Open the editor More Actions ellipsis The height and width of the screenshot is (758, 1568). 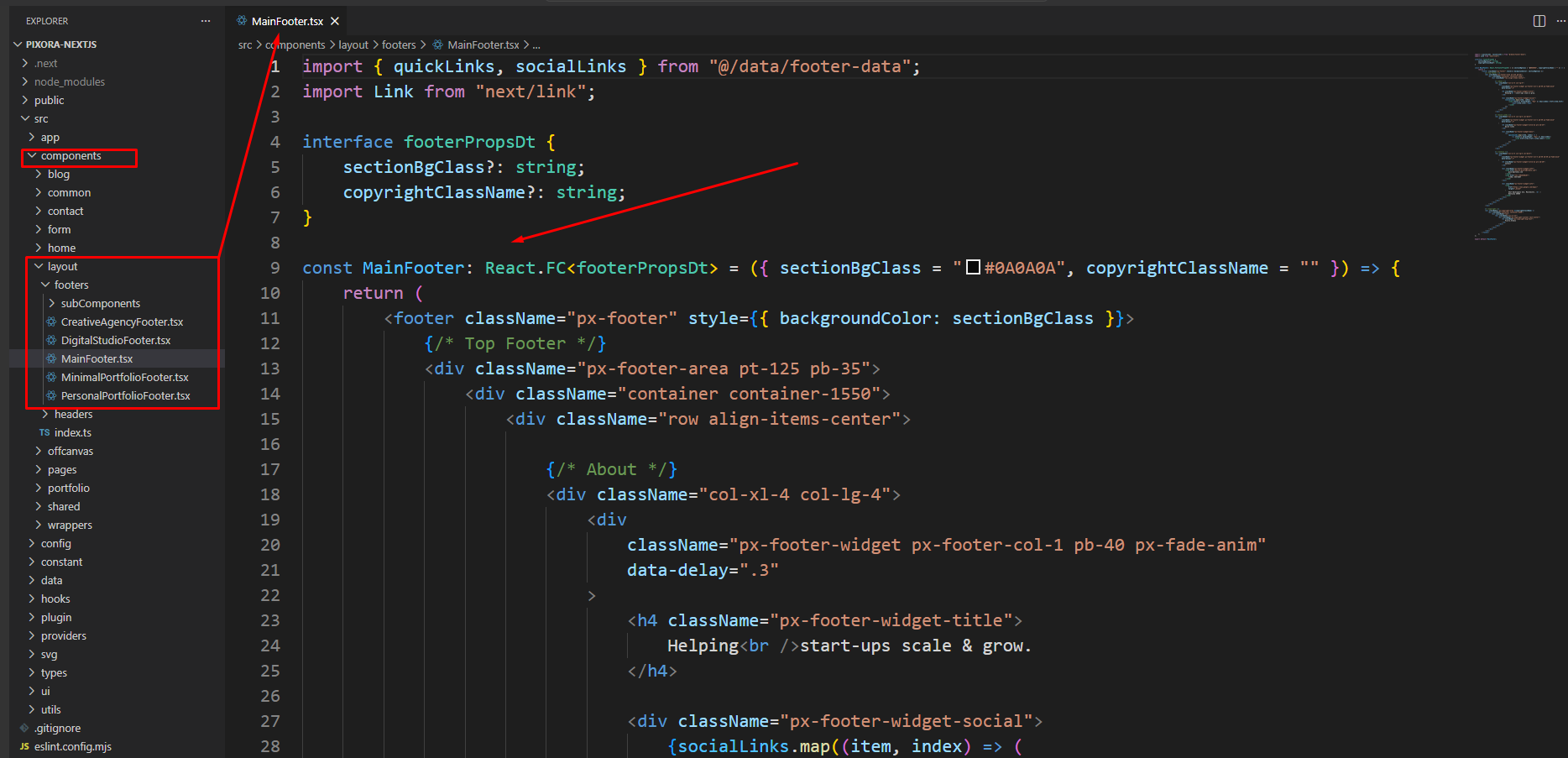pyautogui.click(x=1560, y=21)
